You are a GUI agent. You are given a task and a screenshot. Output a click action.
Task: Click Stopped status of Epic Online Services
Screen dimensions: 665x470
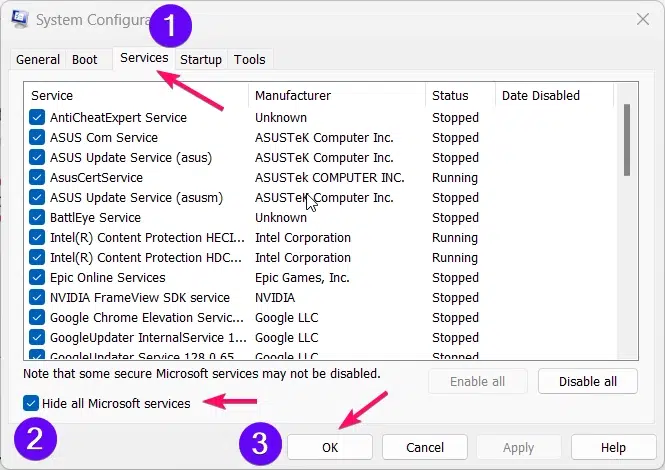455,278
